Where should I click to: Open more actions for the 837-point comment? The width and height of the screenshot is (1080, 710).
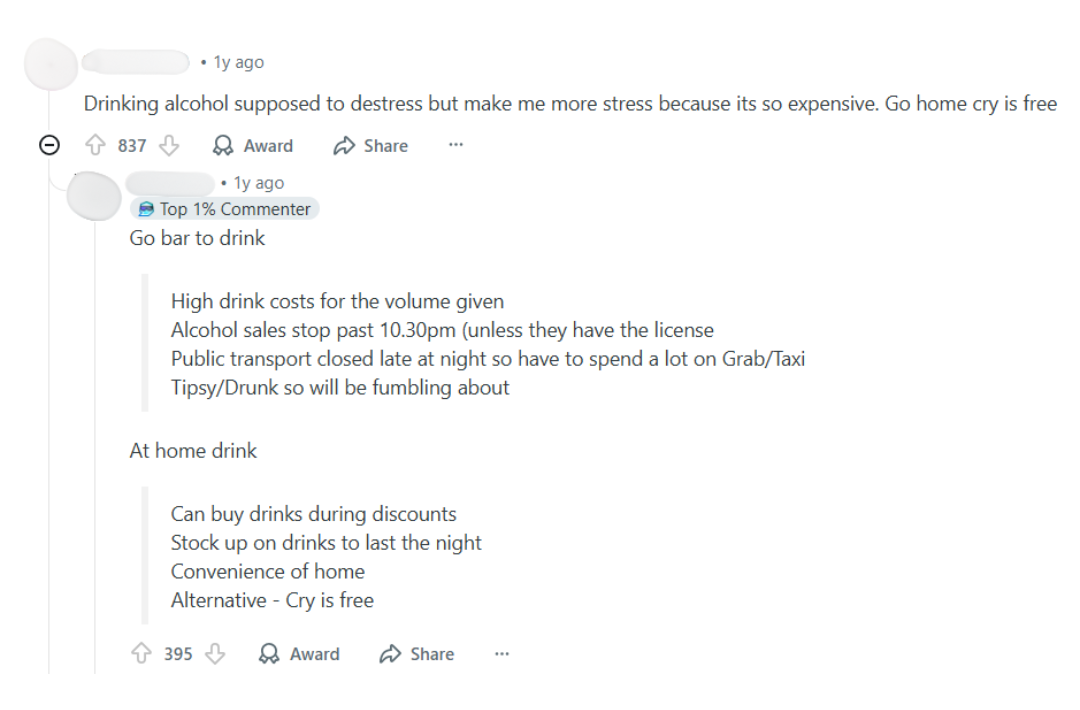456,145
